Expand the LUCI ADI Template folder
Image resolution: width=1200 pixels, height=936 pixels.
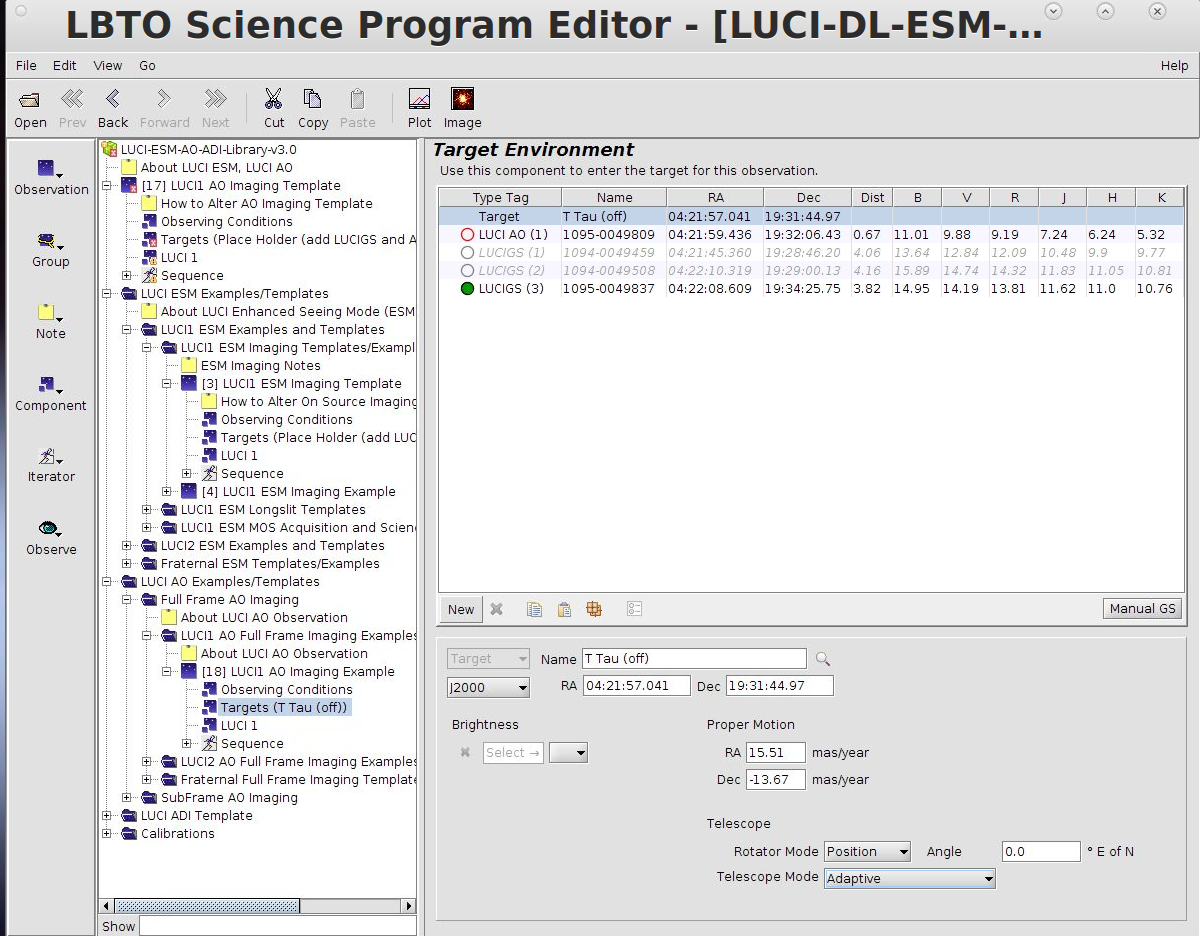click(107, 816)
